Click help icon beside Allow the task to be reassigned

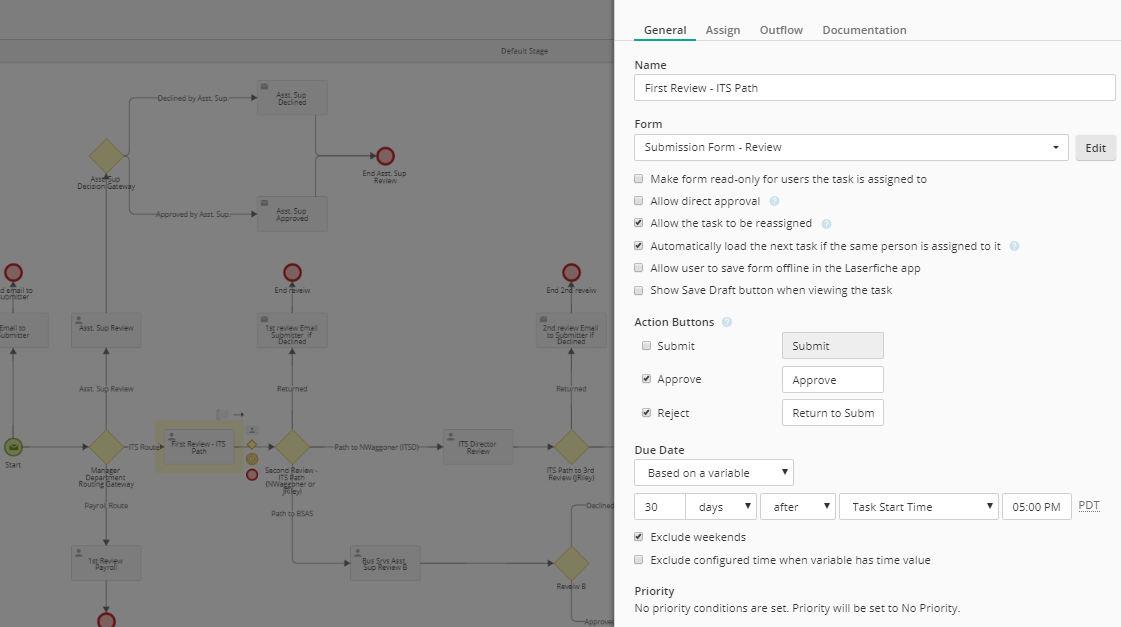827,224
